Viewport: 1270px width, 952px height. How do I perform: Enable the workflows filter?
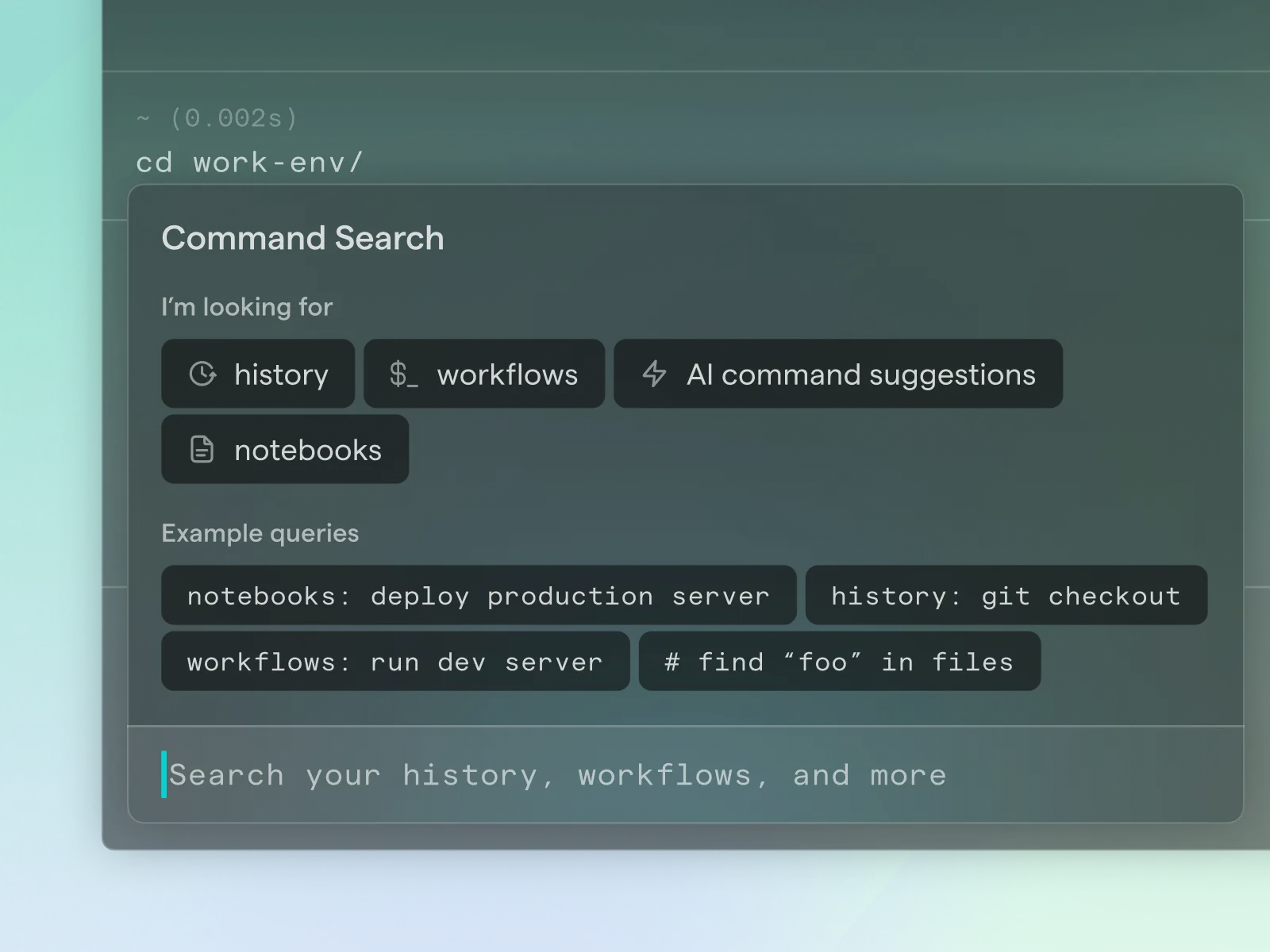[x=484, y=374]
